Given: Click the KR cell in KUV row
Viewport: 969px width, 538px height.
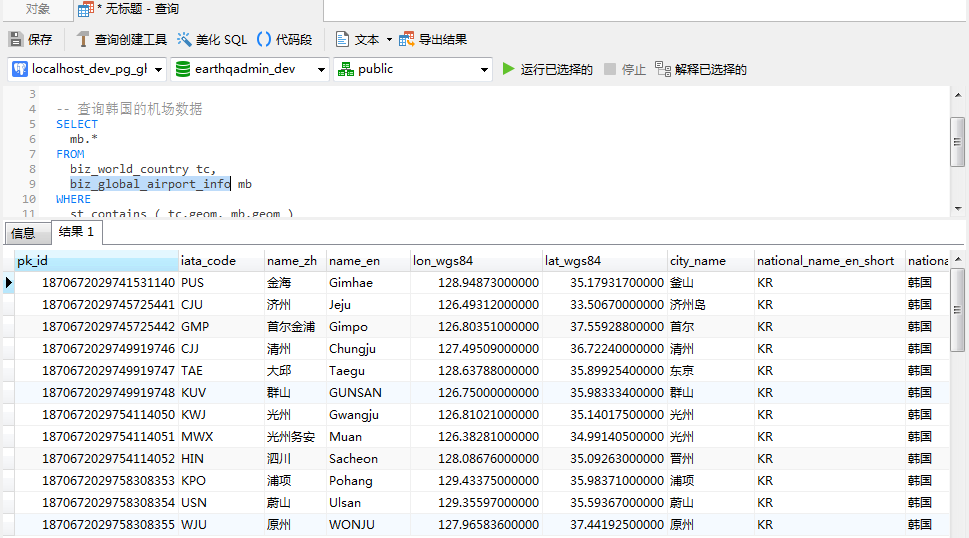Looking at the screenshot, I should [829, 393].
